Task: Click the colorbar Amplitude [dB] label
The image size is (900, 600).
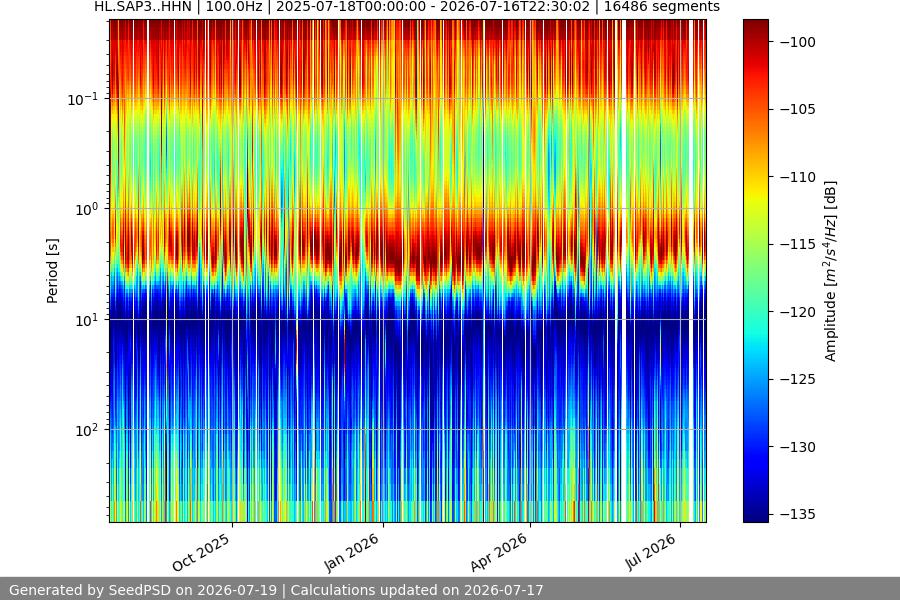Action: [831, 271]
